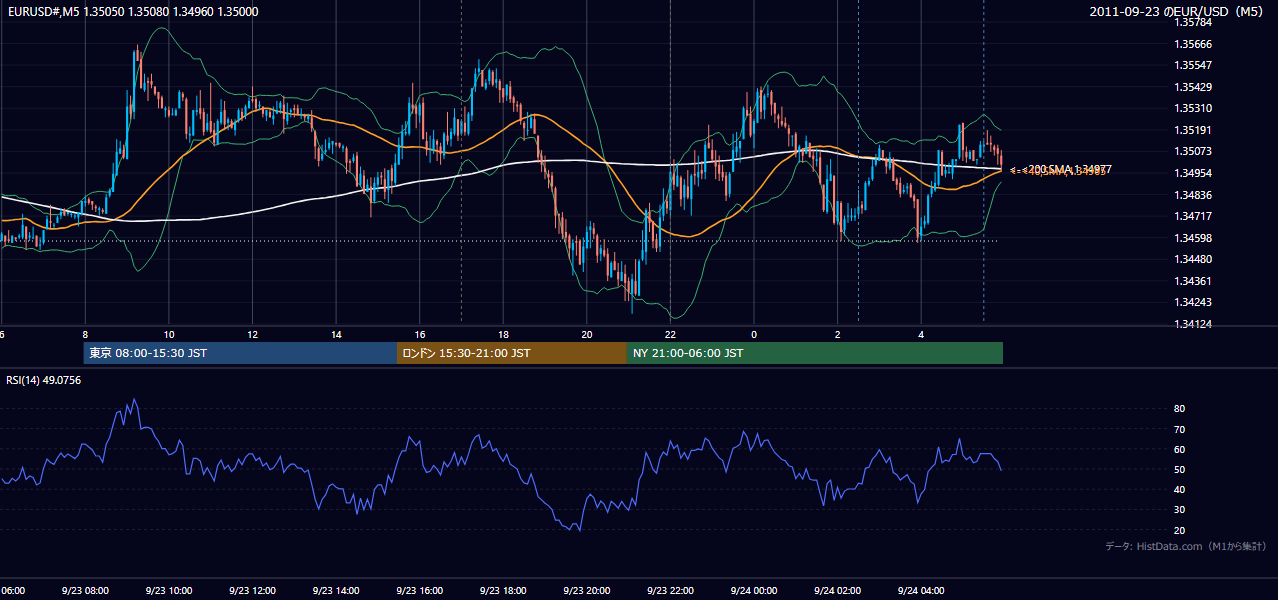Click the 9/23 14:00 bottom time label
Screen dimensions: 1278x600
335,591
